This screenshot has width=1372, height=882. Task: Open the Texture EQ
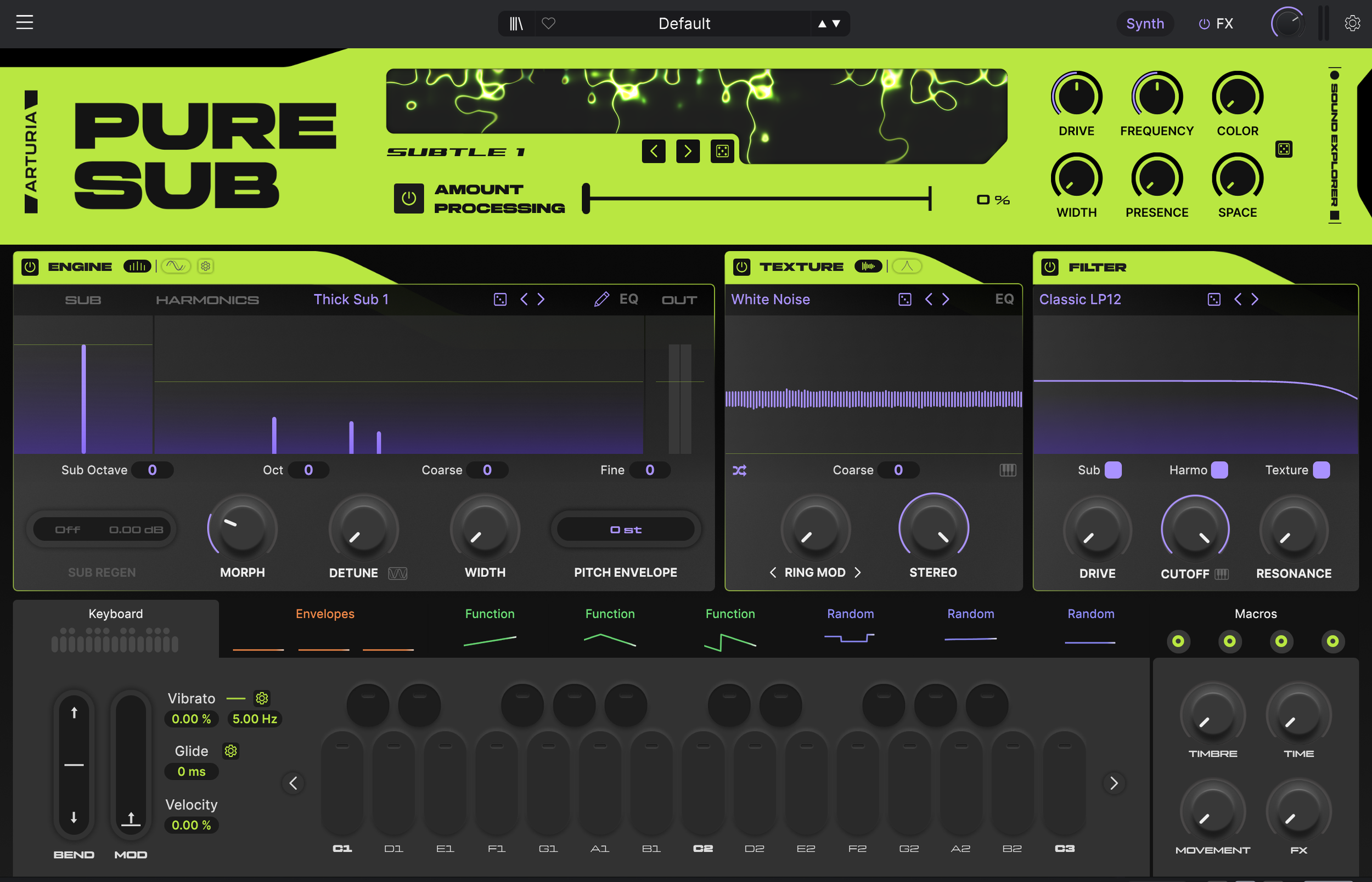coord(1004,299)
